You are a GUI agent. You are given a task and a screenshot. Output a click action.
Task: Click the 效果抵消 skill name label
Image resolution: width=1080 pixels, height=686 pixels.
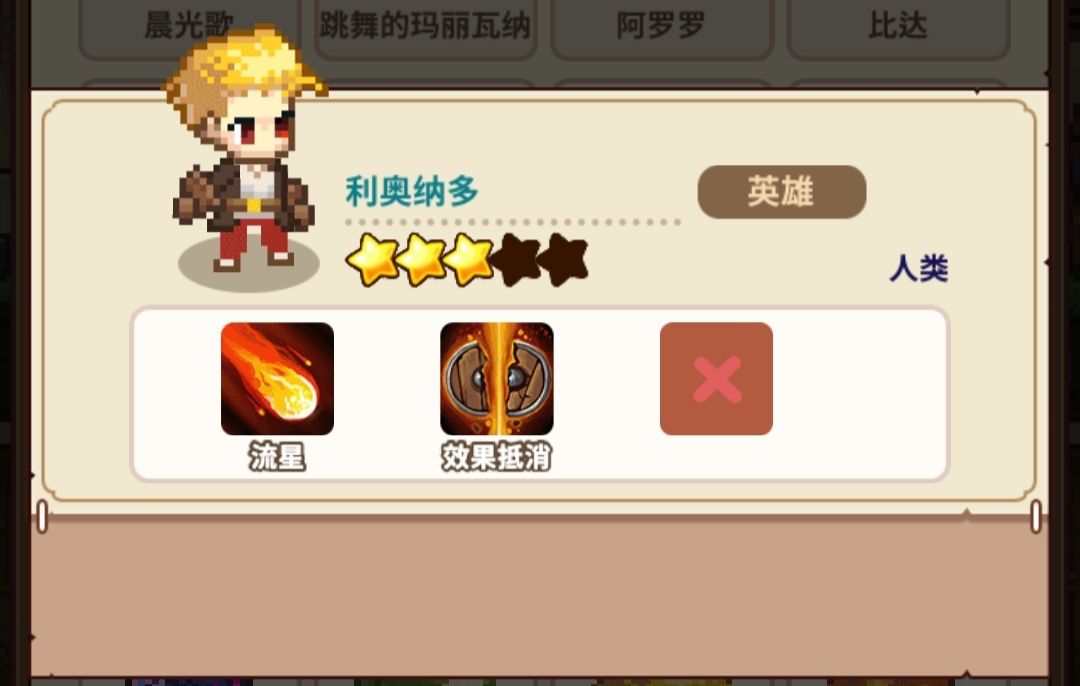497,457
